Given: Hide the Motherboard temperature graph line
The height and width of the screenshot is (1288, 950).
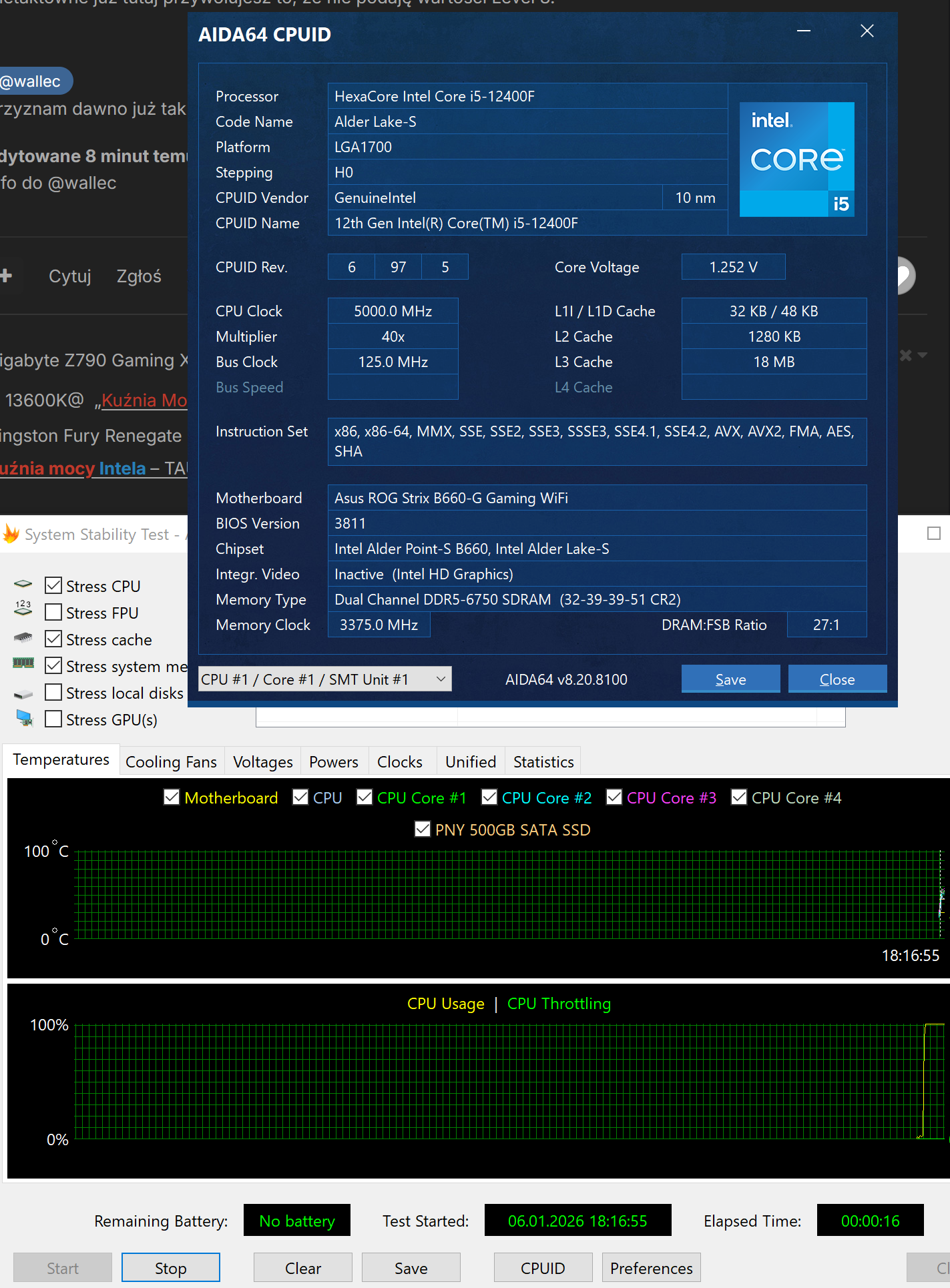Looking at the screenshot, I should pyautogui.click(x=172, y=797).
